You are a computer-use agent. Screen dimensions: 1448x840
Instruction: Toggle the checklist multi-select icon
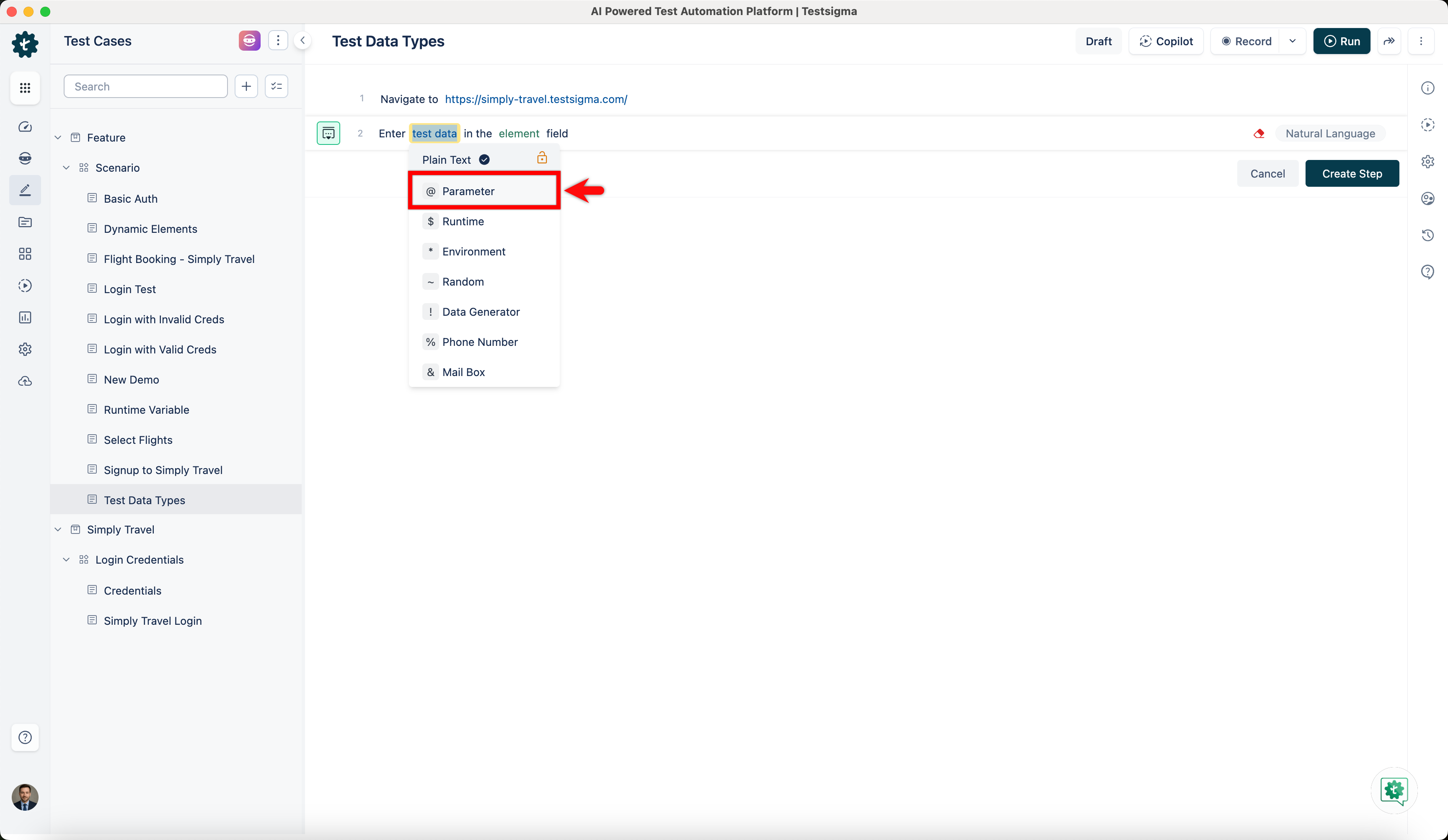[277, 86]
